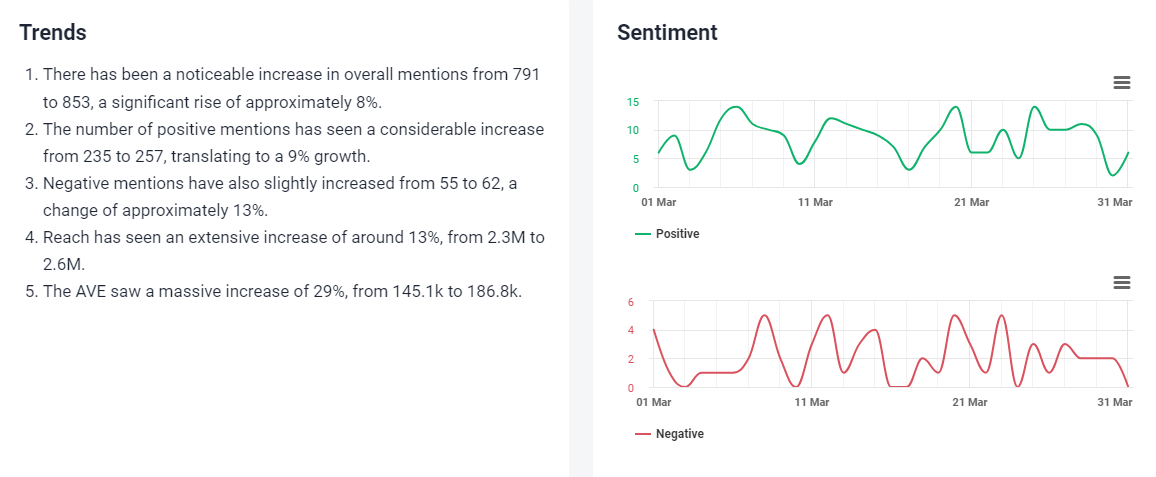
Task: Select the Trends section heading
Action: [x=53, y=32]
